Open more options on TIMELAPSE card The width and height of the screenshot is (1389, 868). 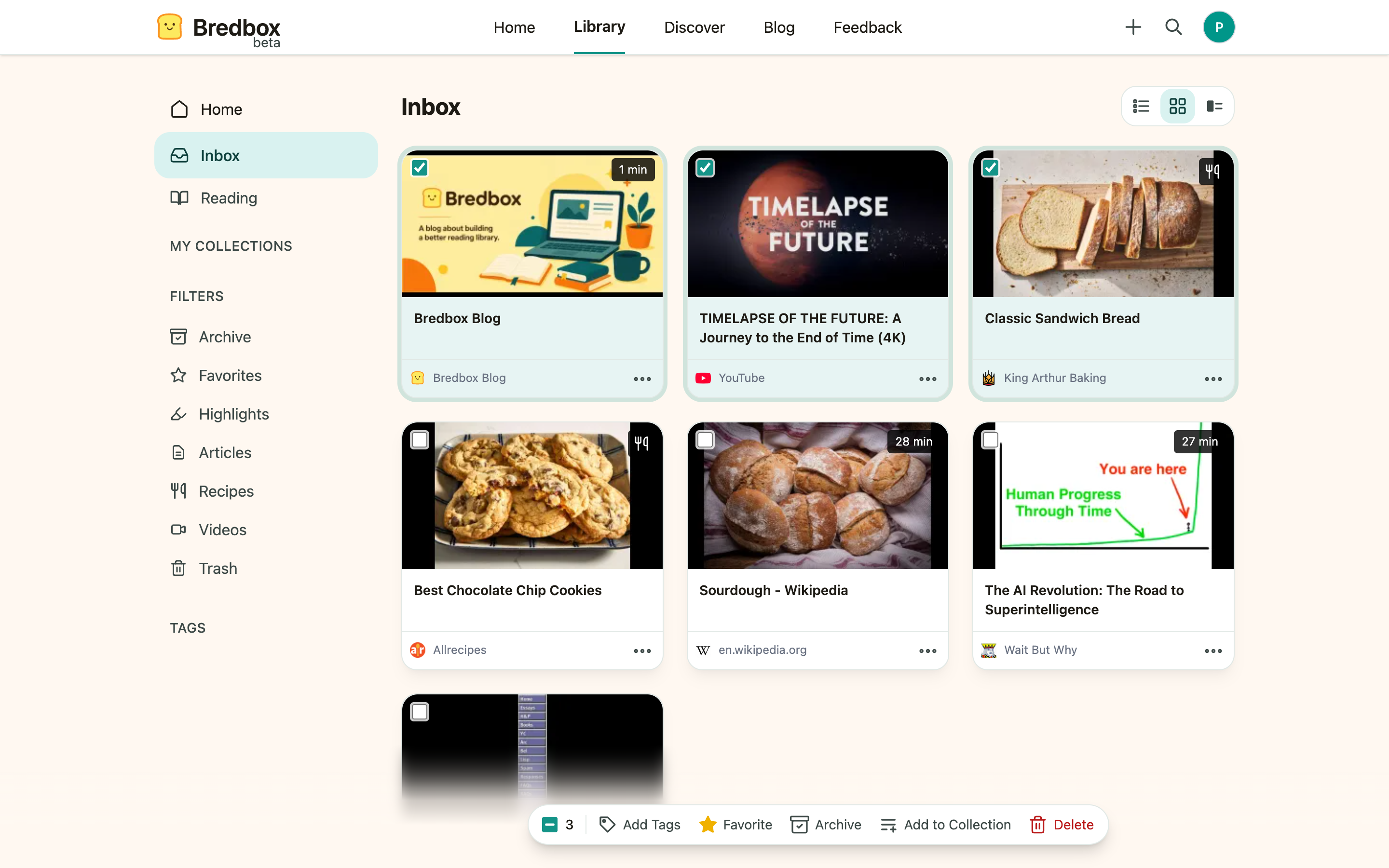tap(927, 379)
